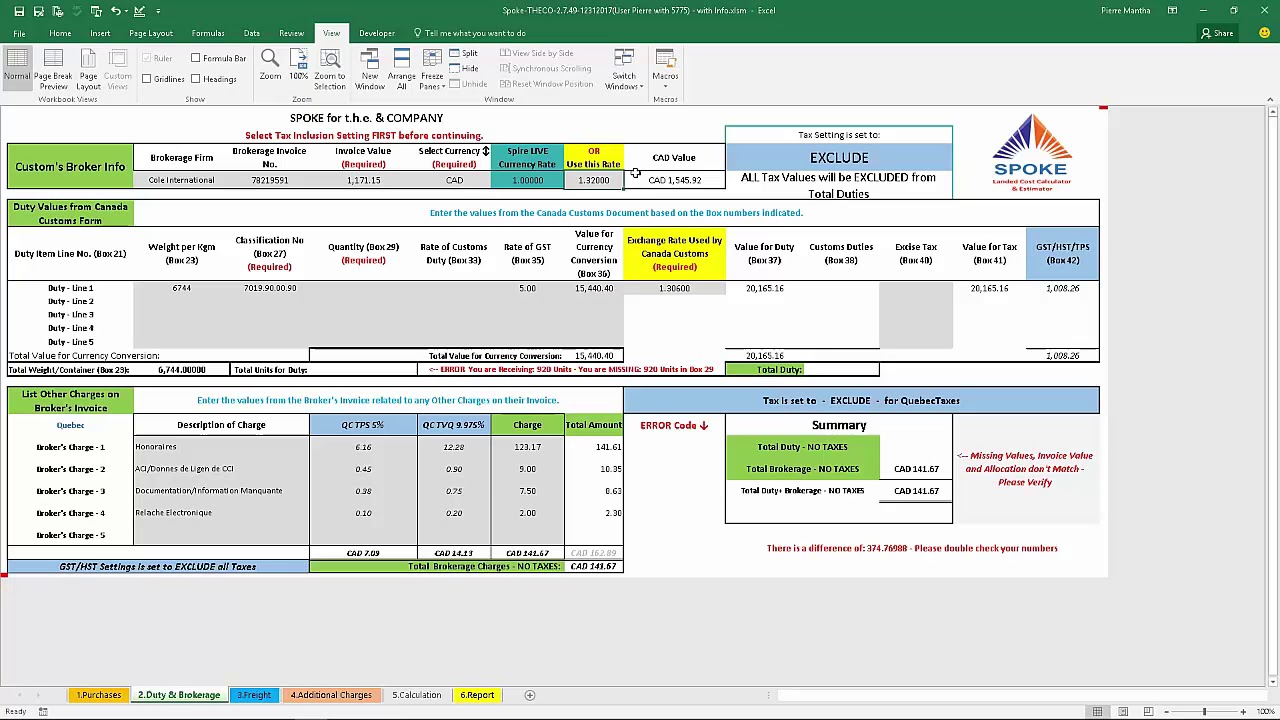This screenshot has height=720, width=1280.
Task: Open the Developer ribbon tab
Action: (x=377, y=33)
